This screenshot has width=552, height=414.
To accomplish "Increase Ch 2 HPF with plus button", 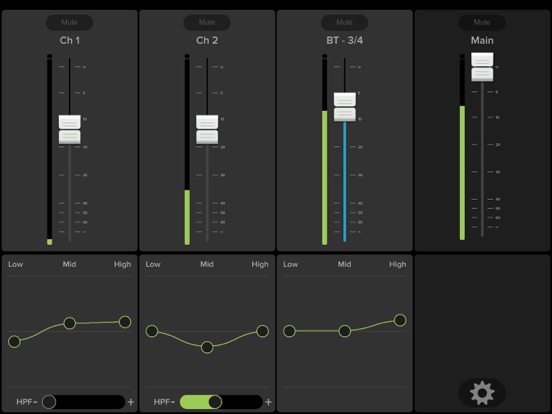I will [x=269, y=402].
